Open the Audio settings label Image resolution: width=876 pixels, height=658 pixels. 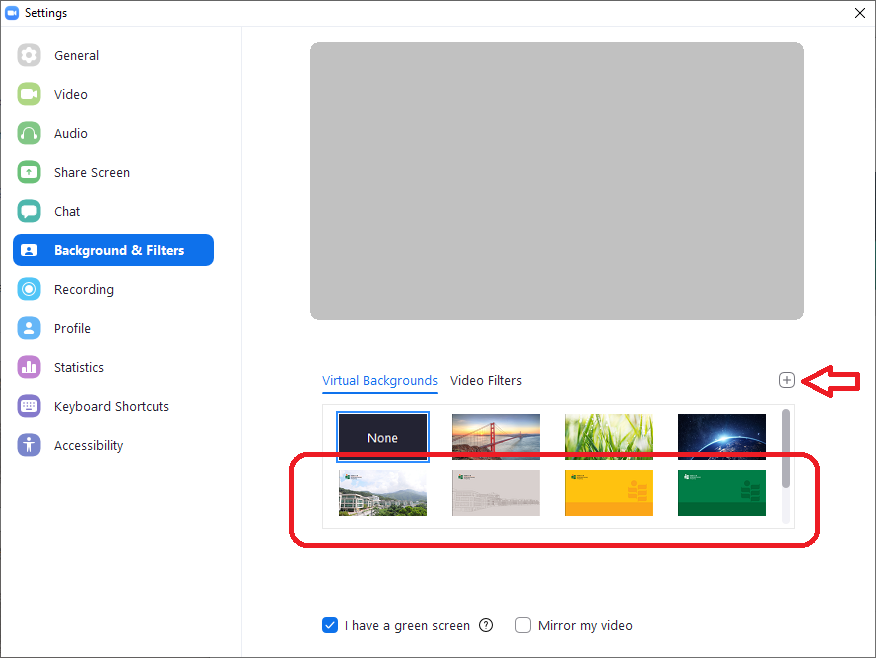click(71, 133)
